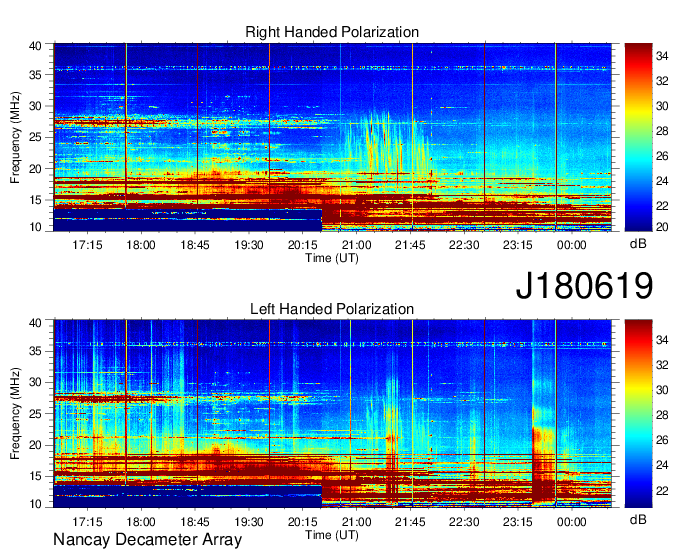The width and height of the screenshot is (680, 552).
Task: Click 40 MHz tick on Left Handed frequency axis
Action: click(x=36, y=323)
